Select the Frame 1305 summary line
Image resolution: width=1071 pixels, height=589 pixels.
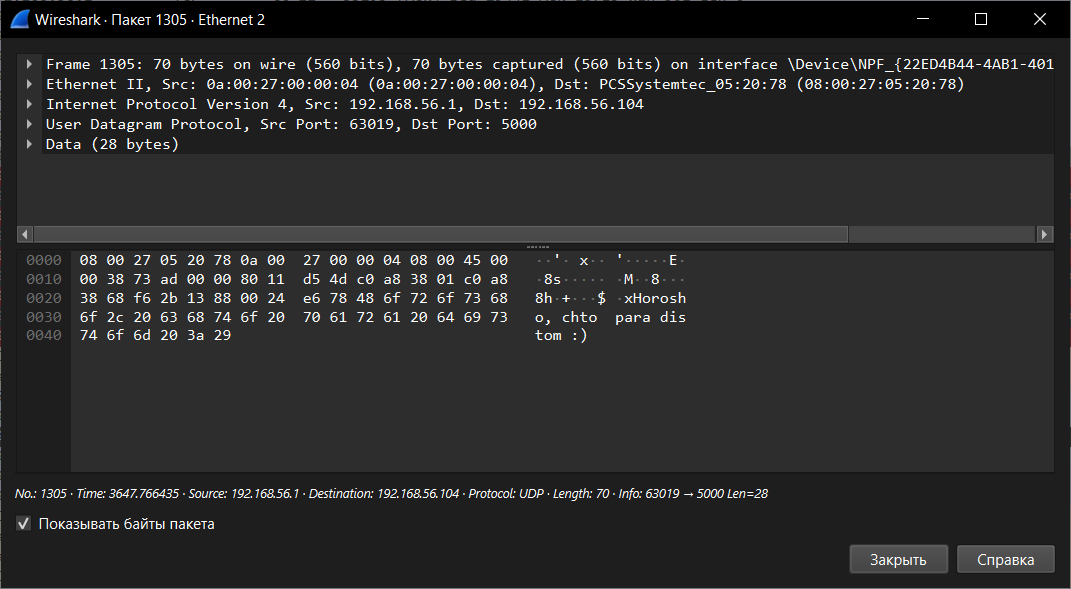(549, 64)
